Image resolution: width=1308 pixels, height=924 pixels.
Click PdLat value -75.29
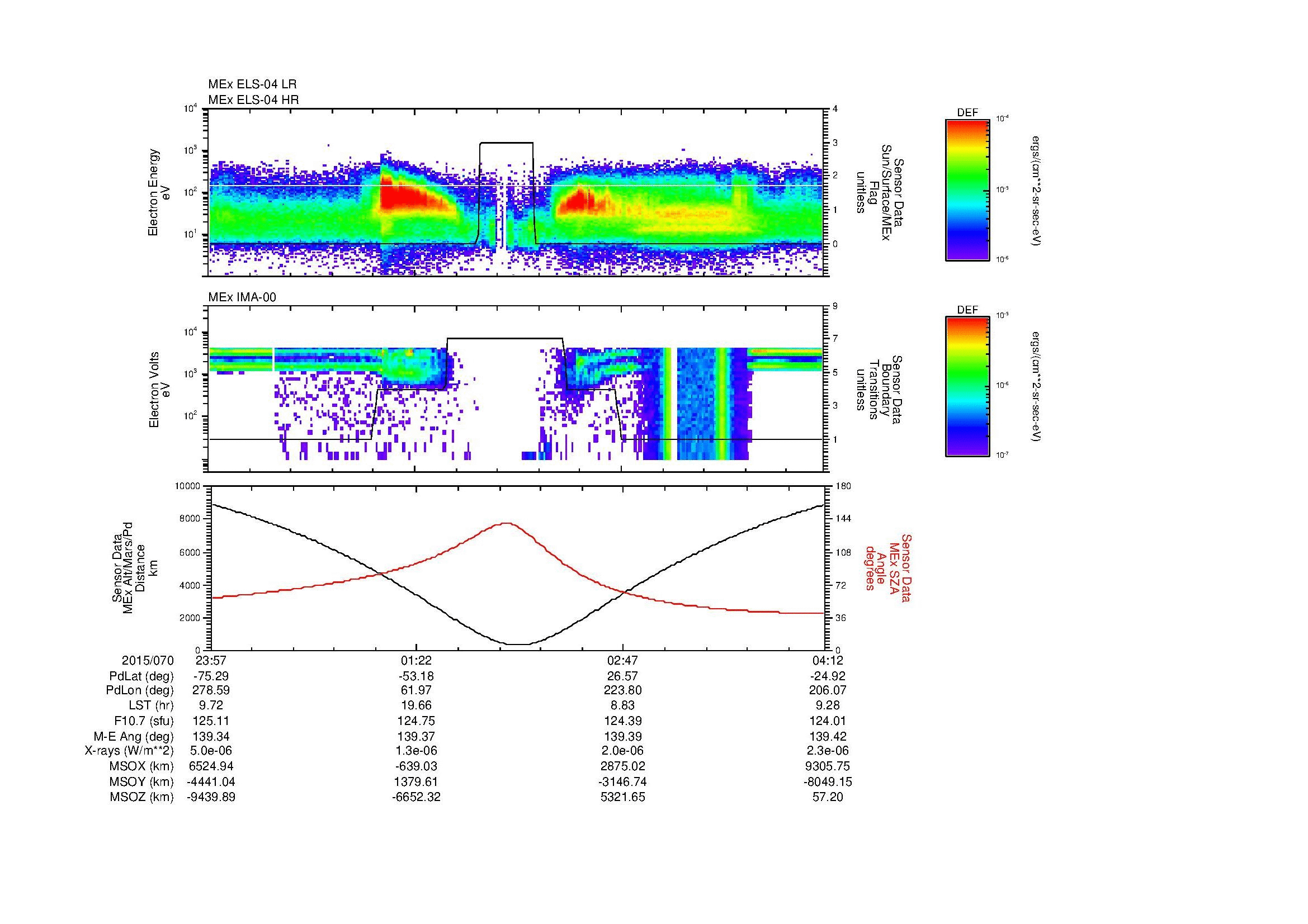coord(211,676)
